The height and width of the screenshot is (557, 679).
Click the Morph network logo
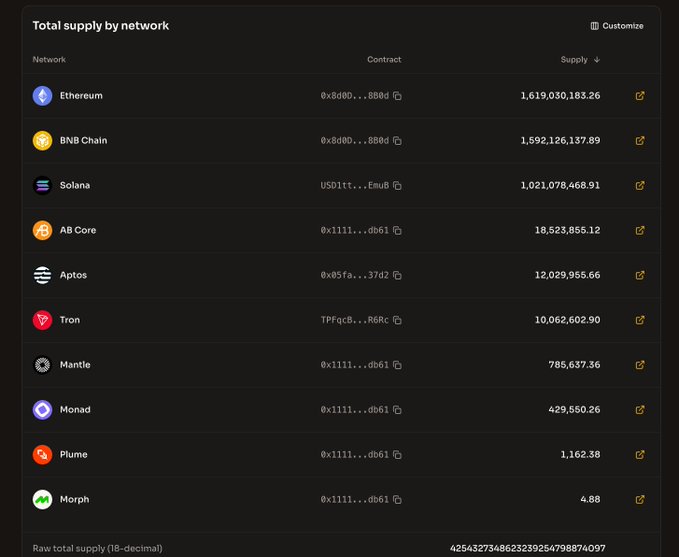click(x=42, y=499)
